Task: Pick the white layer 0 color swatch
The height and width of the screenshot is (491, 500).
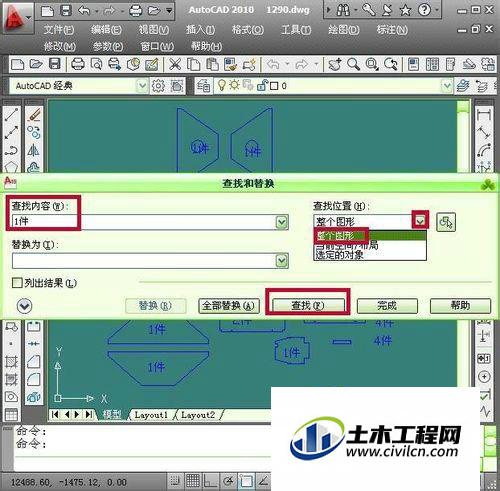Action: pyautogui.click(x=274, y=86)
